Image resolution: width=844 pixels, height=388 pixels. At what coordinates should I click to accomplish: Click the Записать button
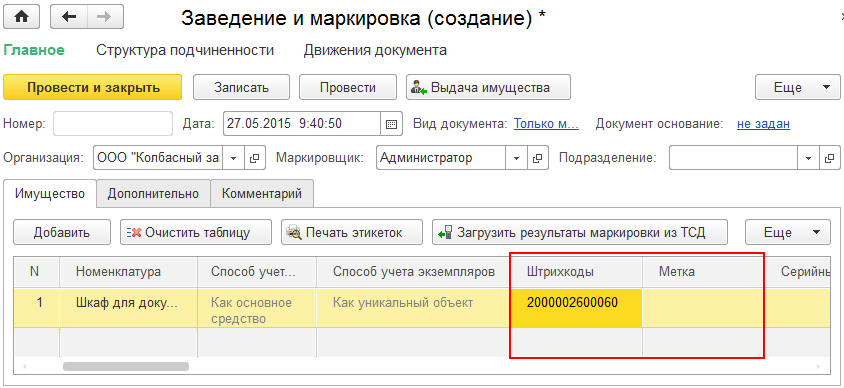(241, 87)
